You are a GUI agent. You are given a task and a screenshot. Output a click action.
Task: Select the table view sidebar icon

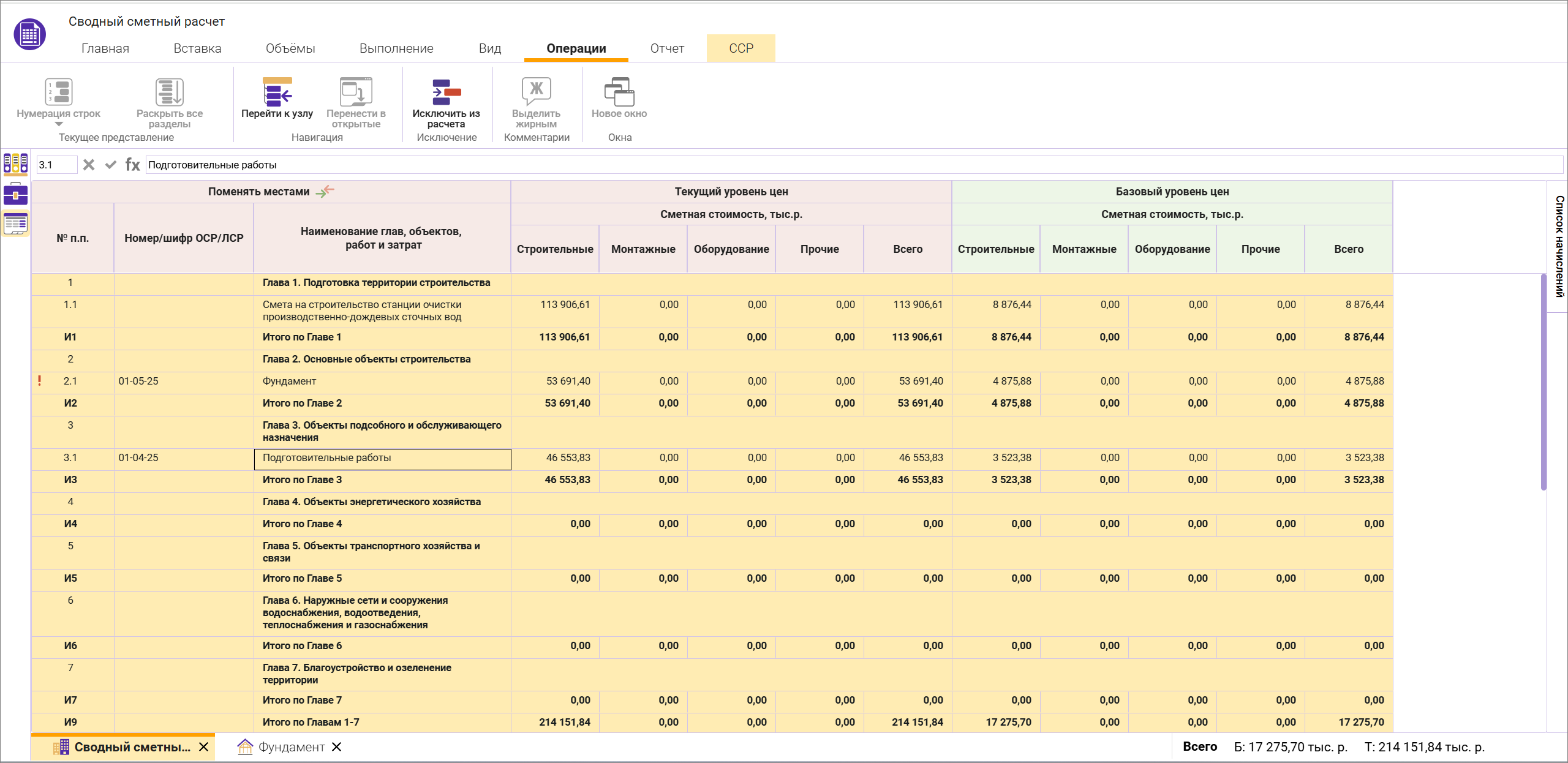click(x=15, y=224)
